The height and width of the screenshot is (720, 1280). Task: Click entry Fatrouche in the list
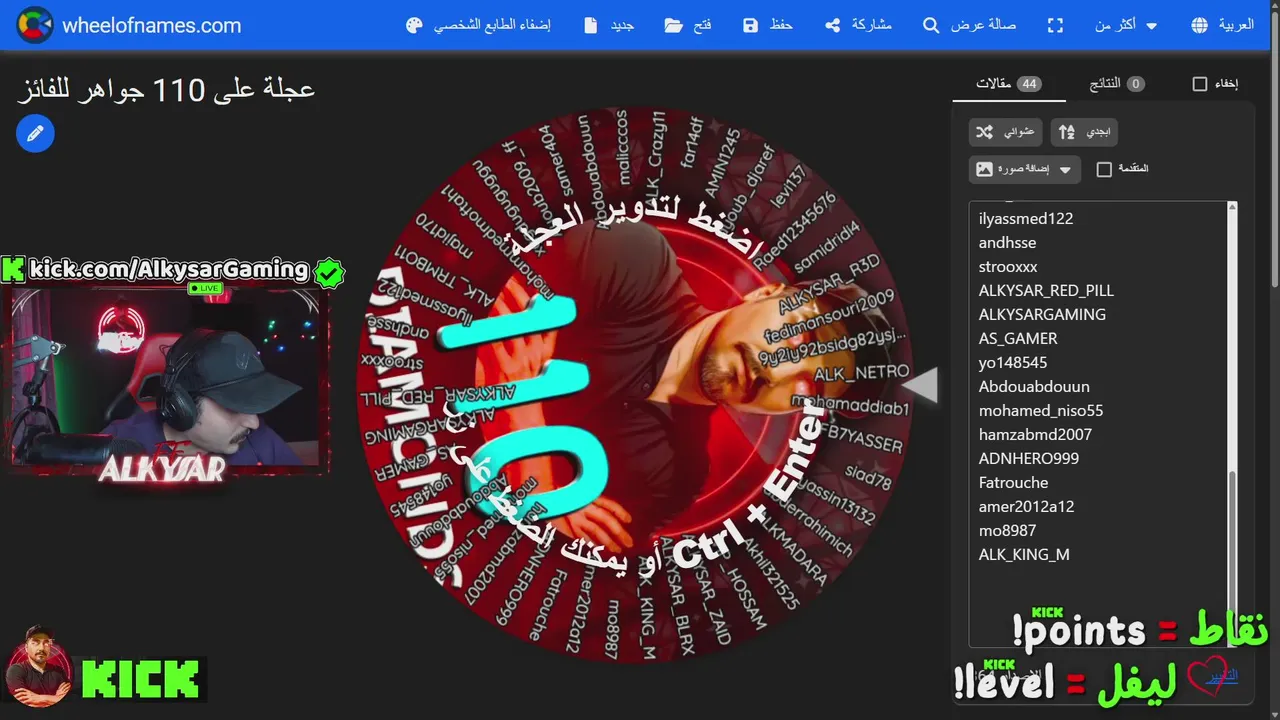(1013, 482)
